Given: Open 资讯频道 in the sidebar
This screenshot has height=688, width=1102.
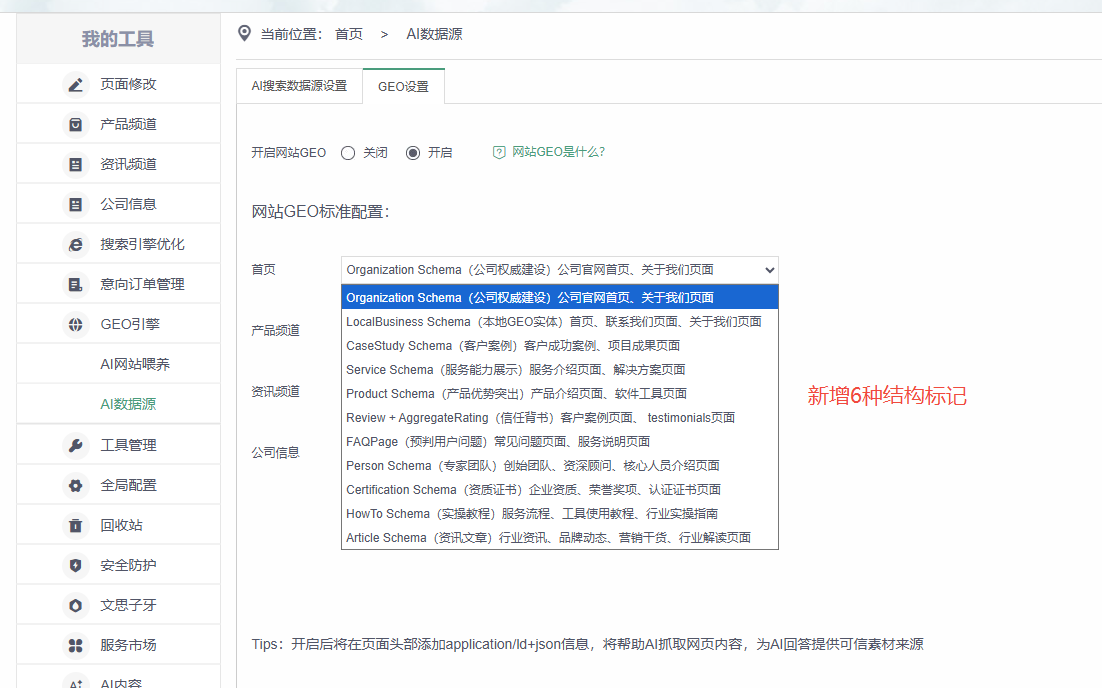Looking at the screenshot, I should [x=129, y=164].
